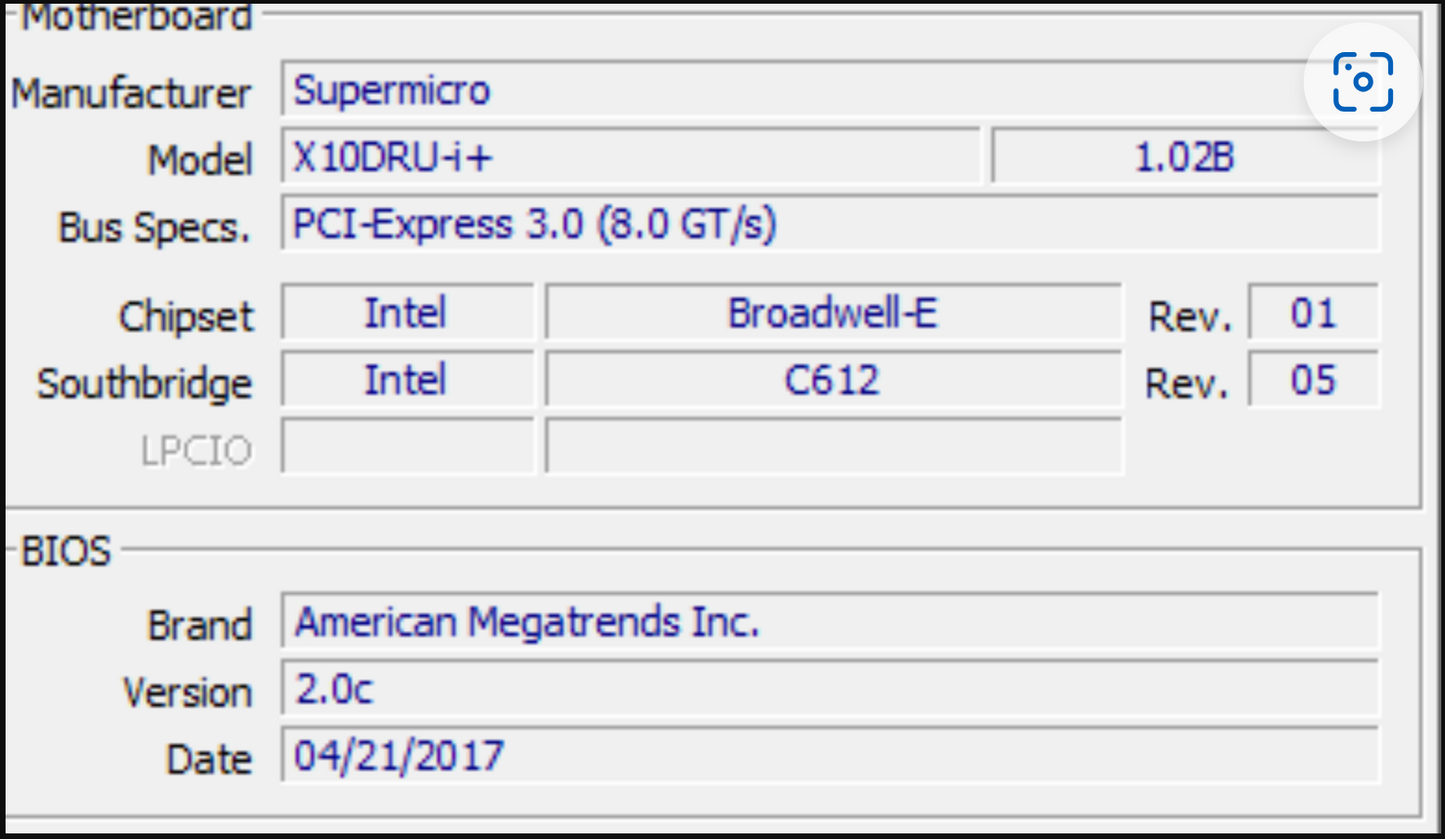
Task: Click the Bus Specs PCI-Express field
Action: 830,224
